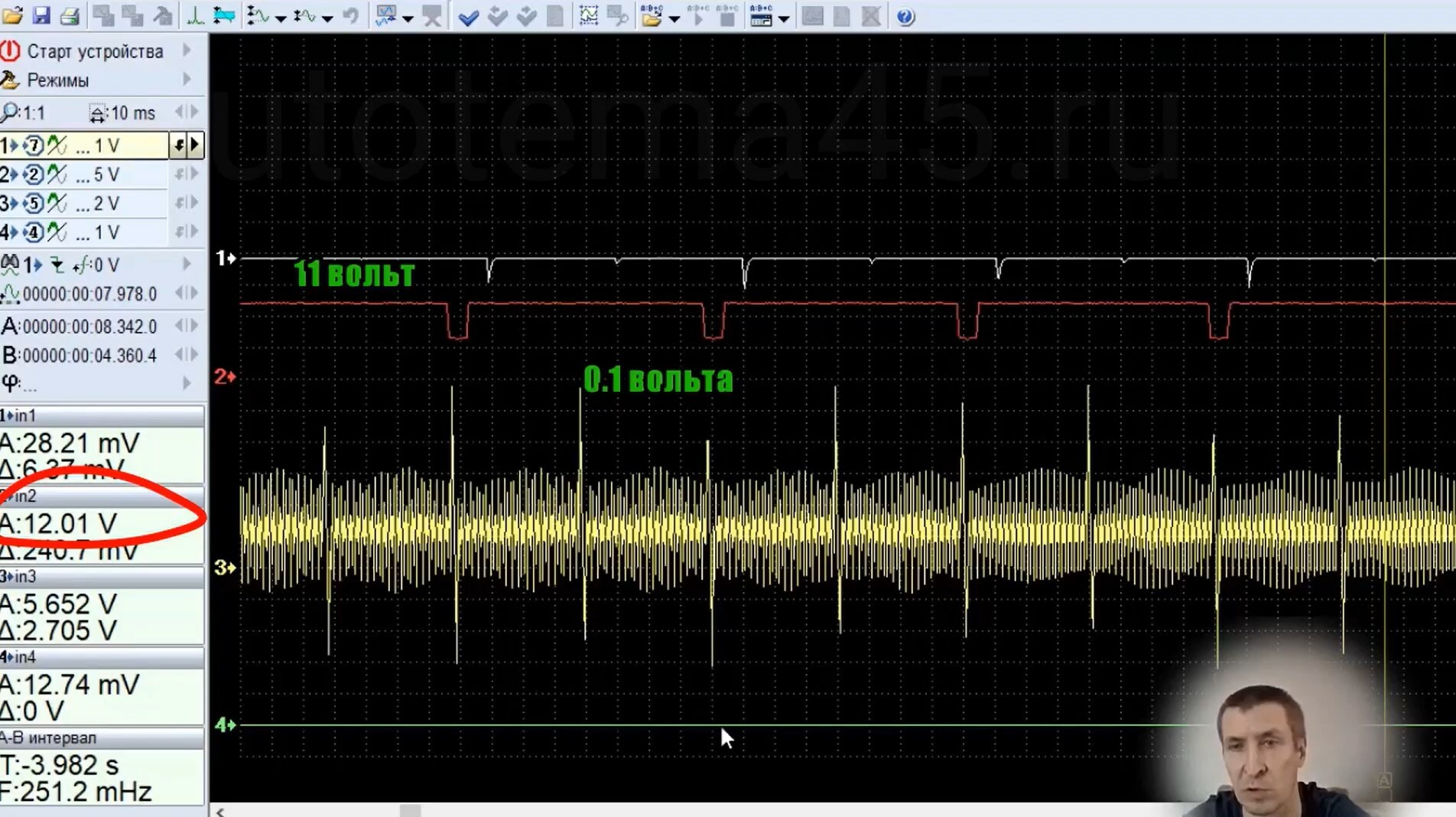
Task: Click the cyan horizontal measurement ruler icon
Action: [x=224, y=15]
